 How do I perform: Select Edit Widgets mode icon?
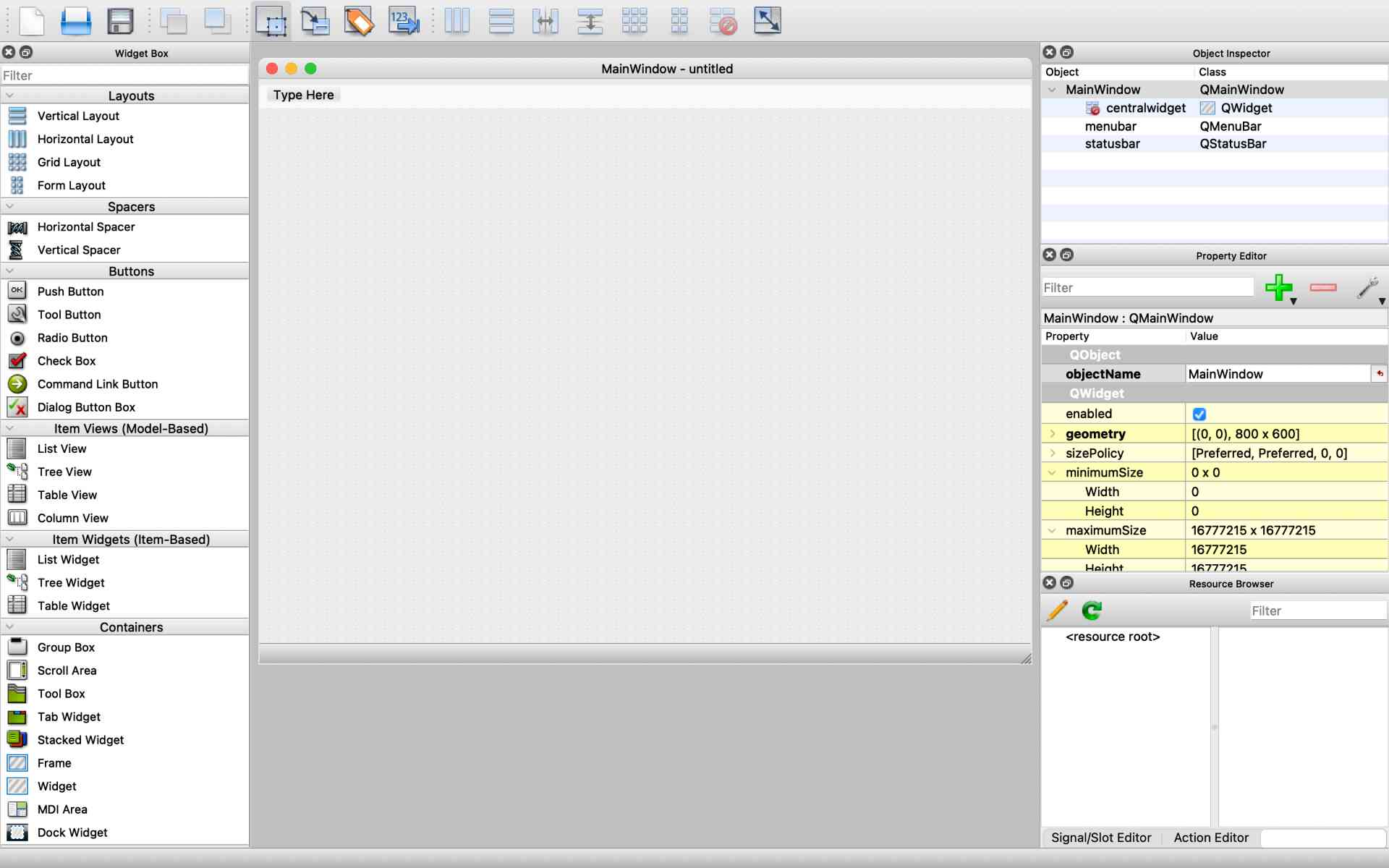point(271,21)
